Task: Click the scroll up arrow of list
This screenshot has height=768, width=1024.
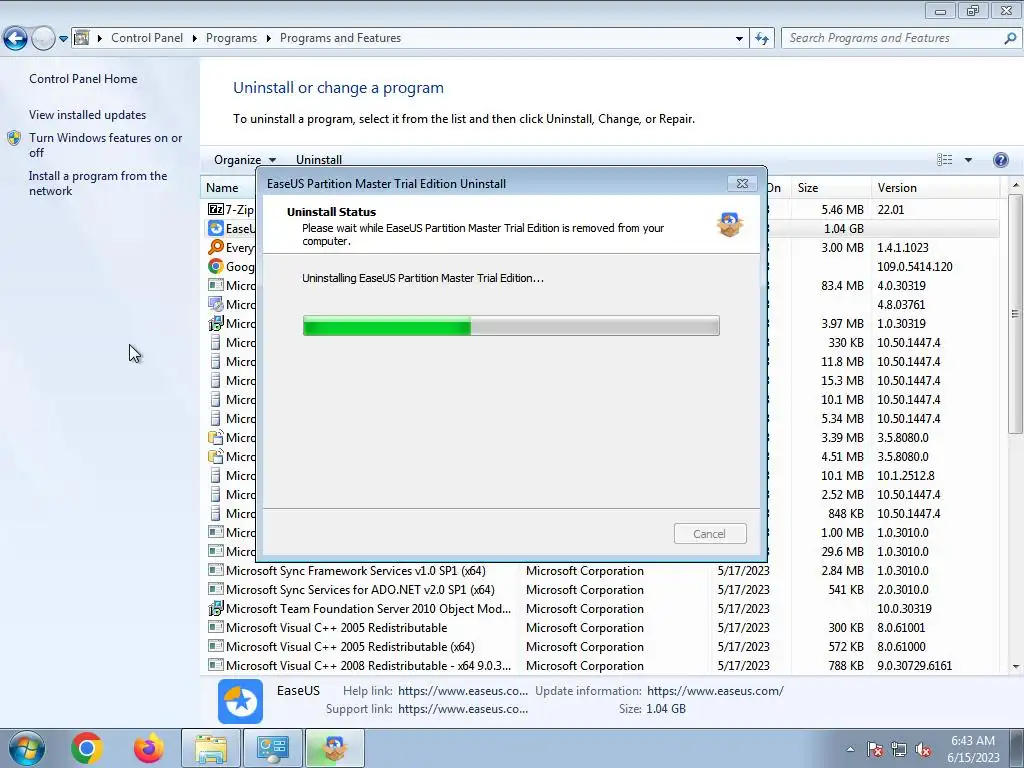Action: pyautogui.click(x=1015, y=186)
